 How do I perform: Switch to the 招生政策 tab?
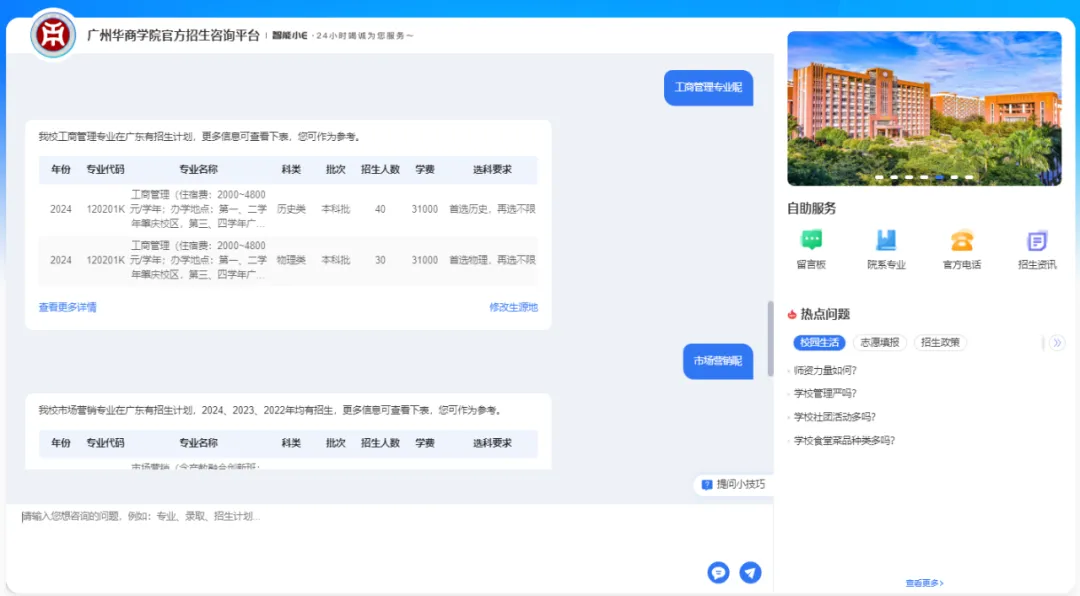tap(940, 343)
